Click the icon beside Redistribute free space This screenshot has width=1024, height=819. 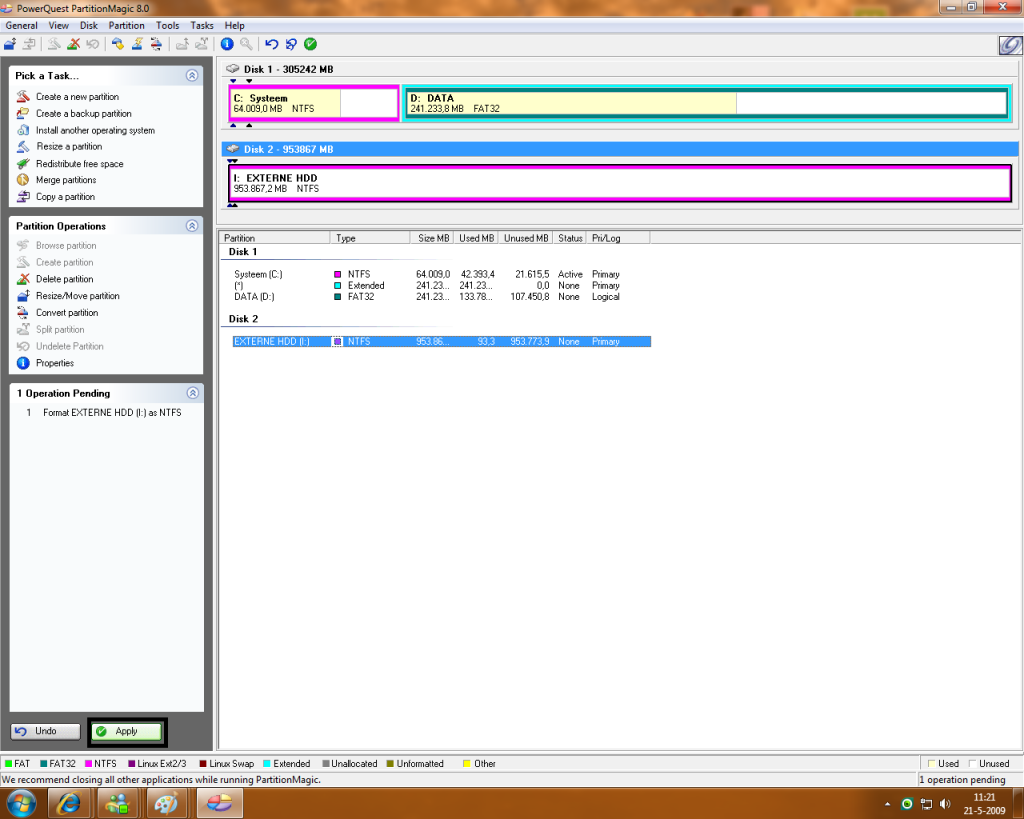click(x=23, y=163)
